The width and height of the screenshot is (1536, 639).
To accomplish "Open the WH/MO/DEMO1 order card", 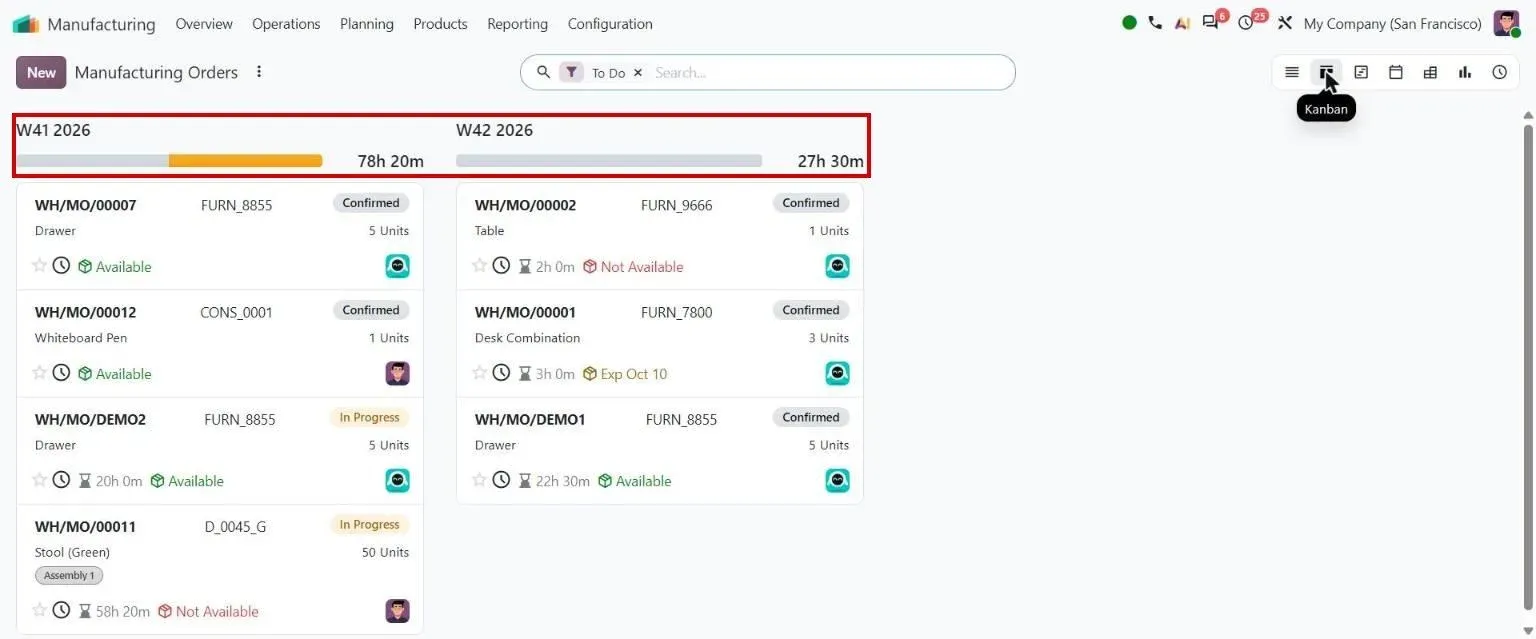I will tap(660, 450).
